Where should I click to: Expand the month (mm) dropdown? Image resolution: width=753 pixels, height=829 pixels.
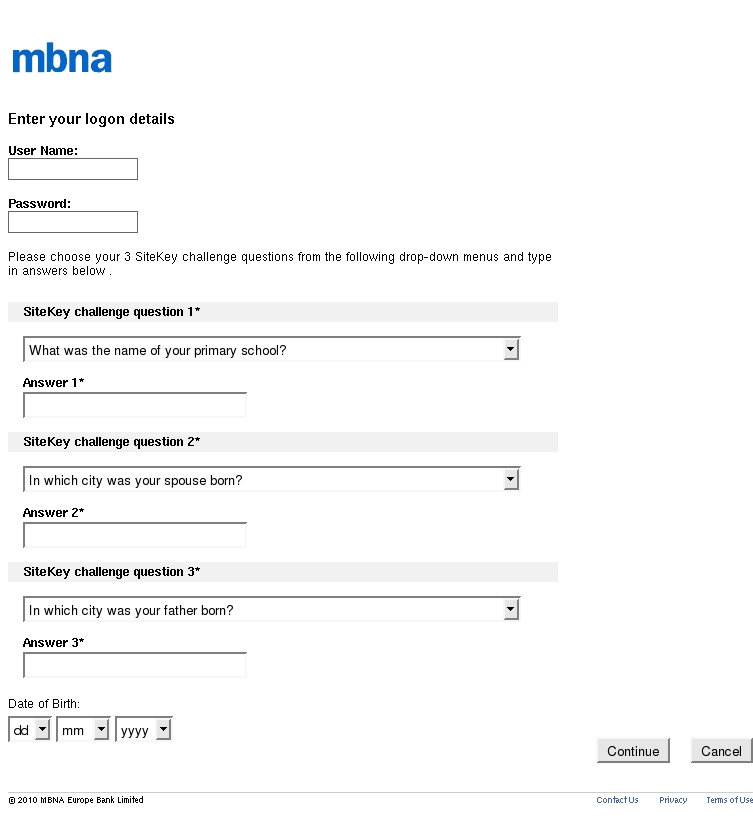(x=83, y=730)
